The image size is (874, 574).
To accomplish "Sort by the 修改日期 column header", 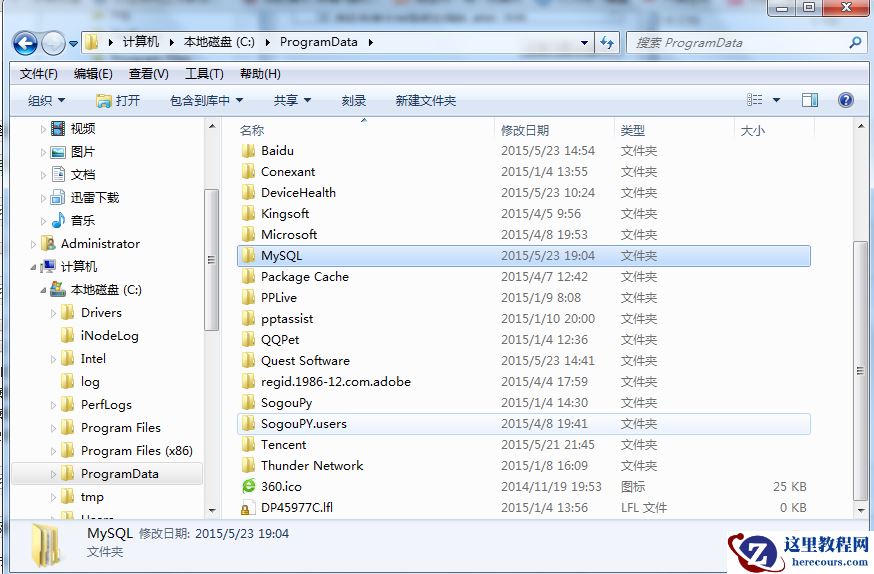I will click(x=525, y=131).
